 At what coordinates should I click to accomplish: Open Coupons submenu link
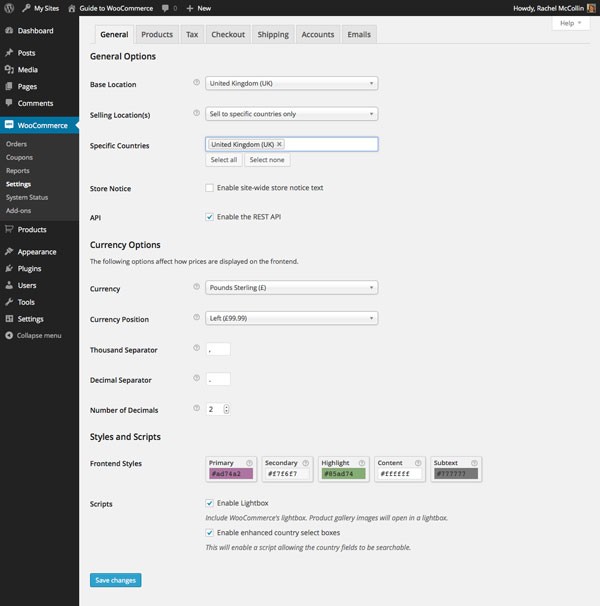pos(19,157)
